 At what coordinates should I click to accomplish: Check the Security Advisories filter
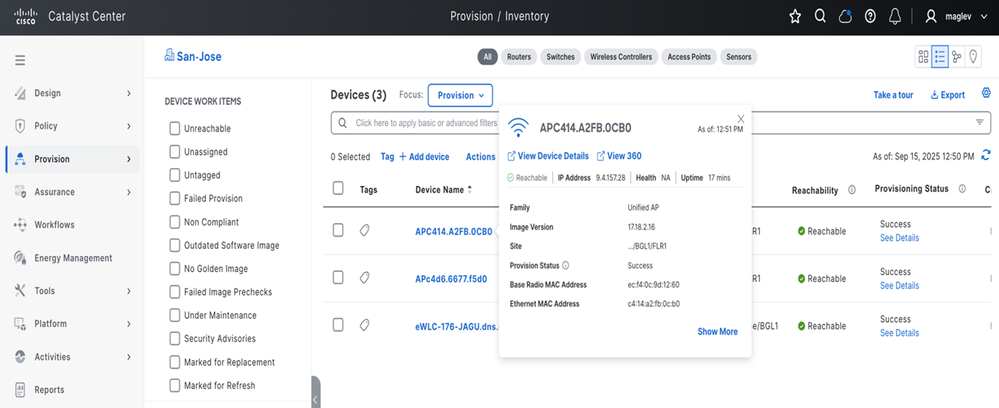(175, 339)
